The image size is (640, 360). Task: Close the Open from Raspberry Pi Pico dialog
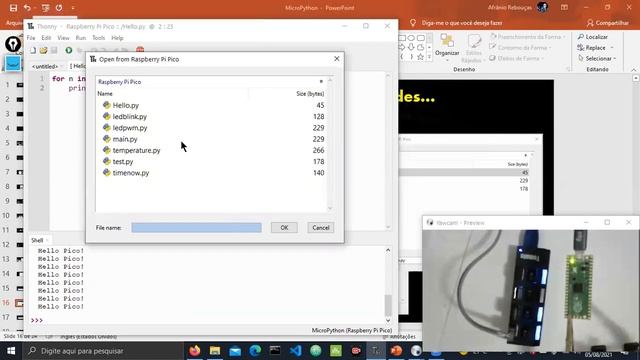coord(337,59)
